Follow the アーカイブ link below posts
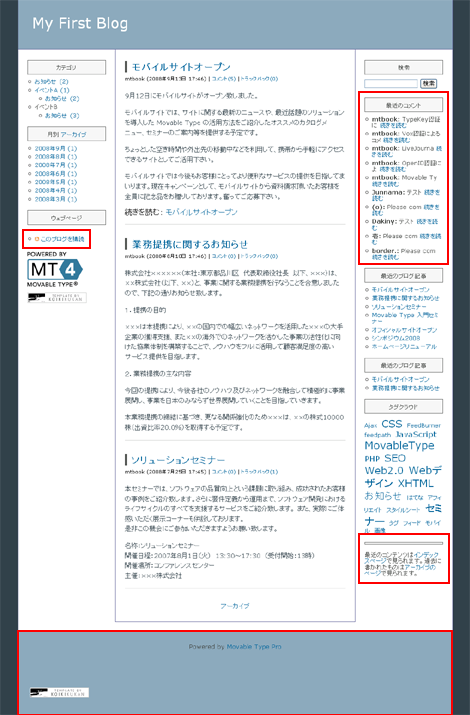 tap(235, 606)
